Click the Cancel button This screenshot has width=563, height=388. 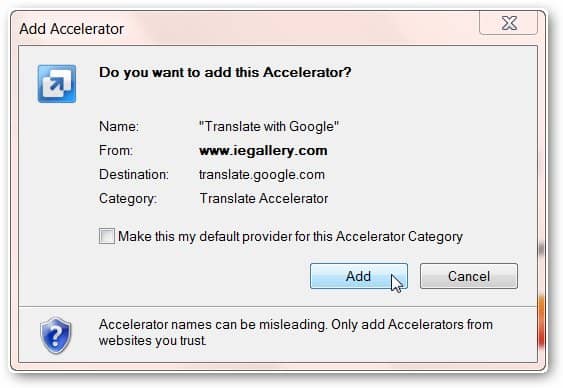tap(469, 276)
